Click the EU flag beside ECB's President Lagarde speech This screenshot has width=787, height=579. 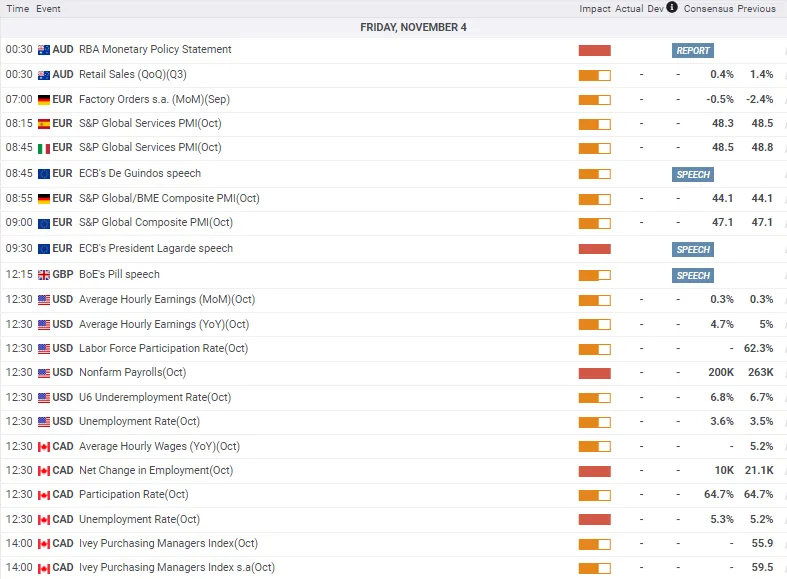tap(44, 249)
